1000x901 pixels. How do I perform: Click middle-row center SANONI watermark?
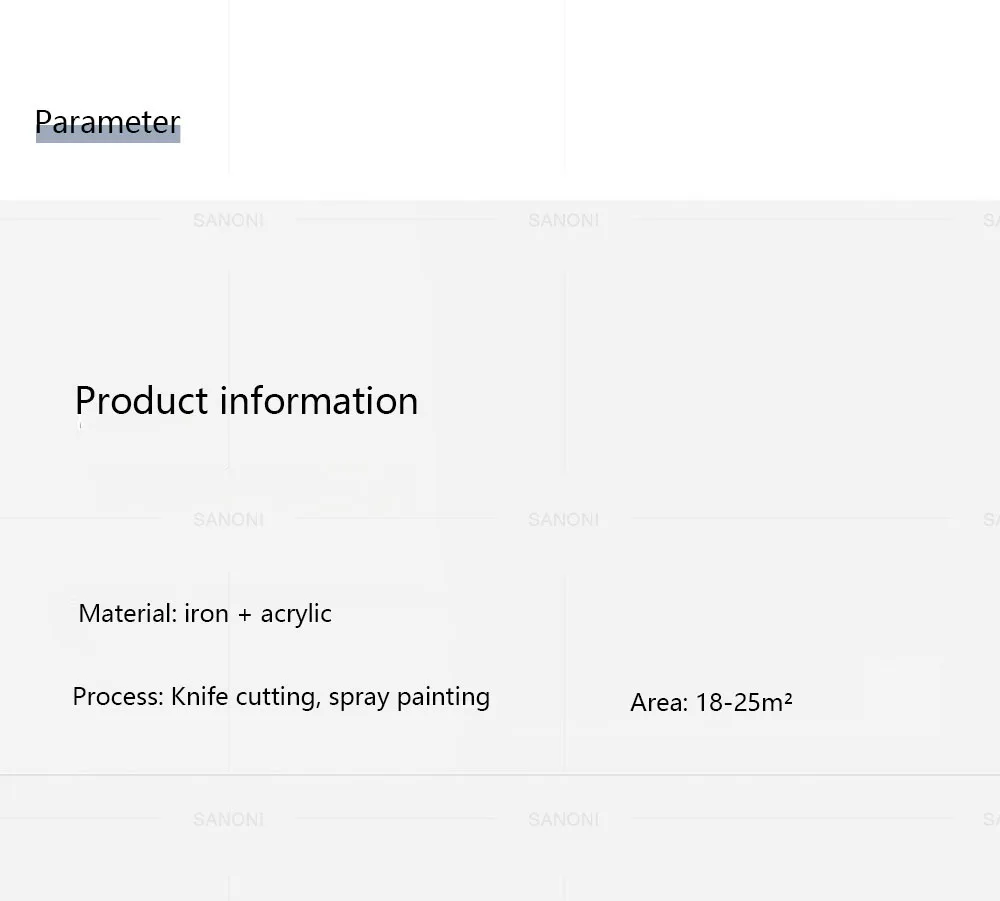coord(563,520)
